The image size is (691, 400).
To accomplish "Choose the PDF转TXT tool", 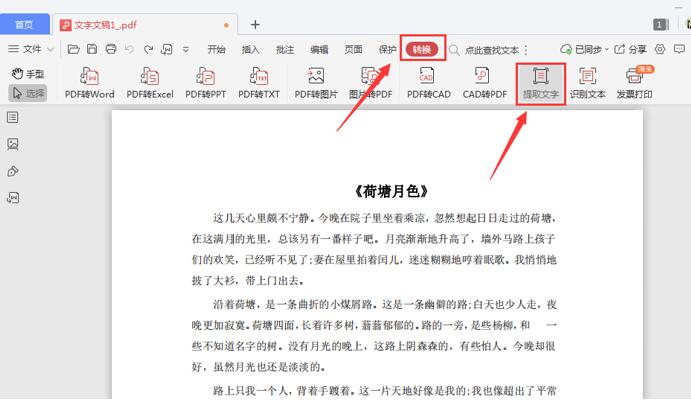I will pyautogui.click(x=259, y=83).
